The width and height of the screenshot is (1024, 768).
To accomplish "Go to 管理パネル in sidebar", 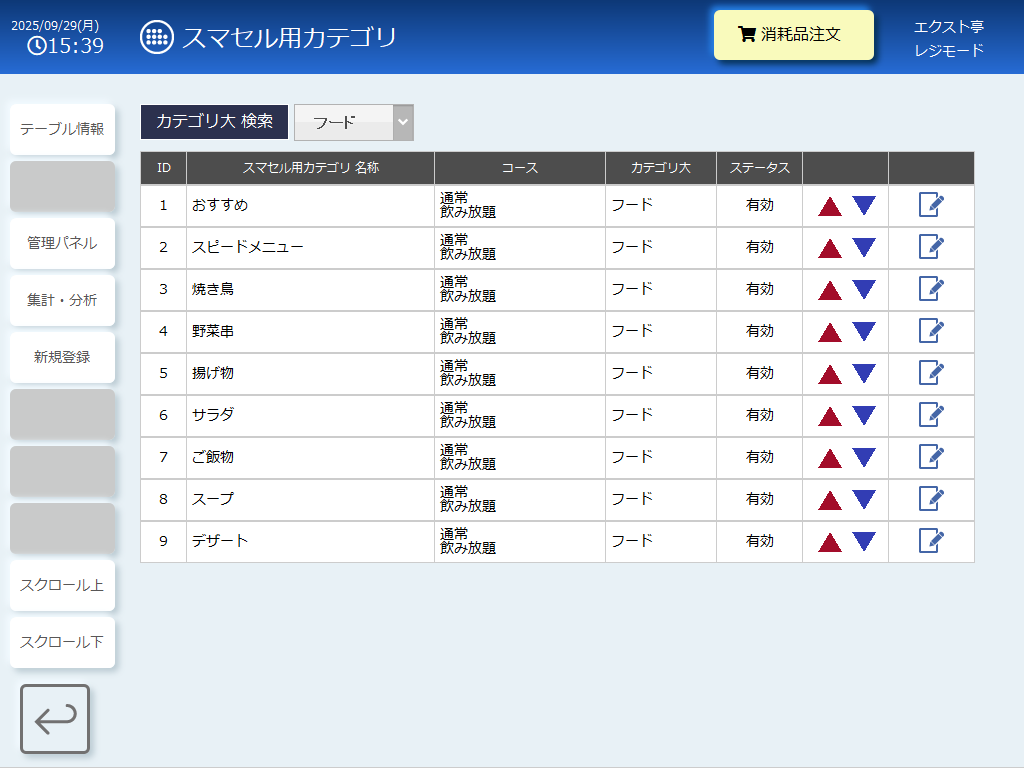I will pos(62,243).
